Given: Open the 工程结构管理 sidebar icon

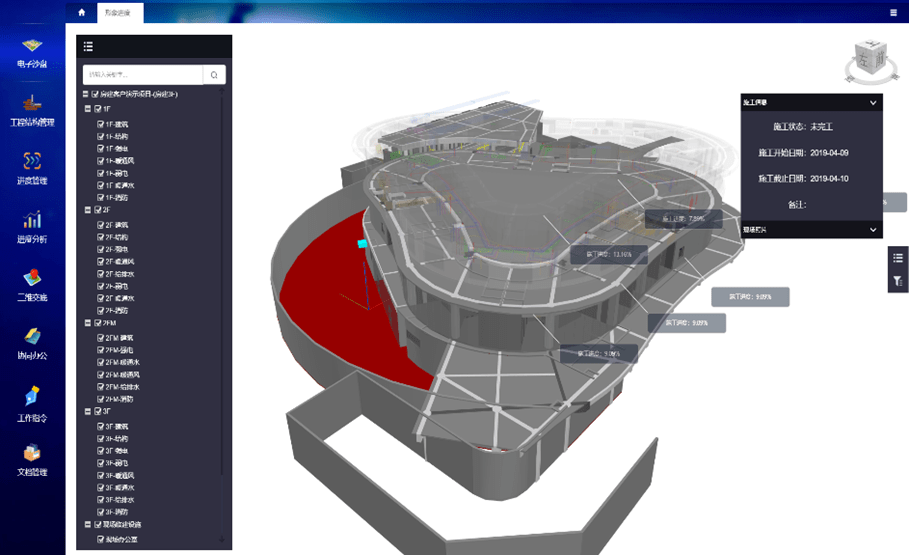Looking at the screenshot, I should [x=33, y=108].
